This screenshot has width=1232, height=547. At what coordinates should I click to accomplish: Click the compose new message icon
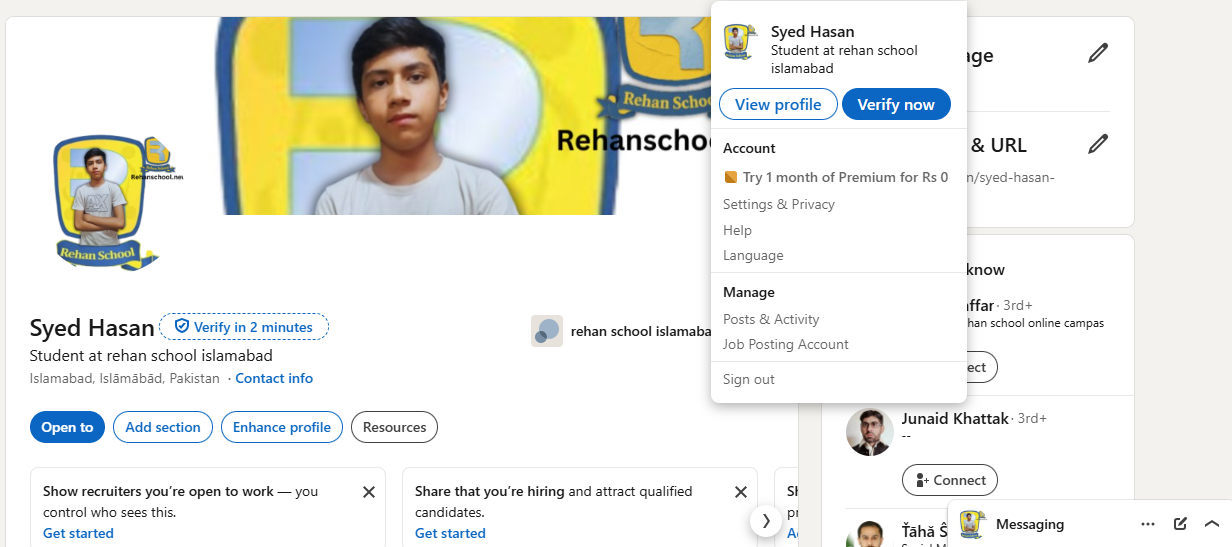point(1180,524)
